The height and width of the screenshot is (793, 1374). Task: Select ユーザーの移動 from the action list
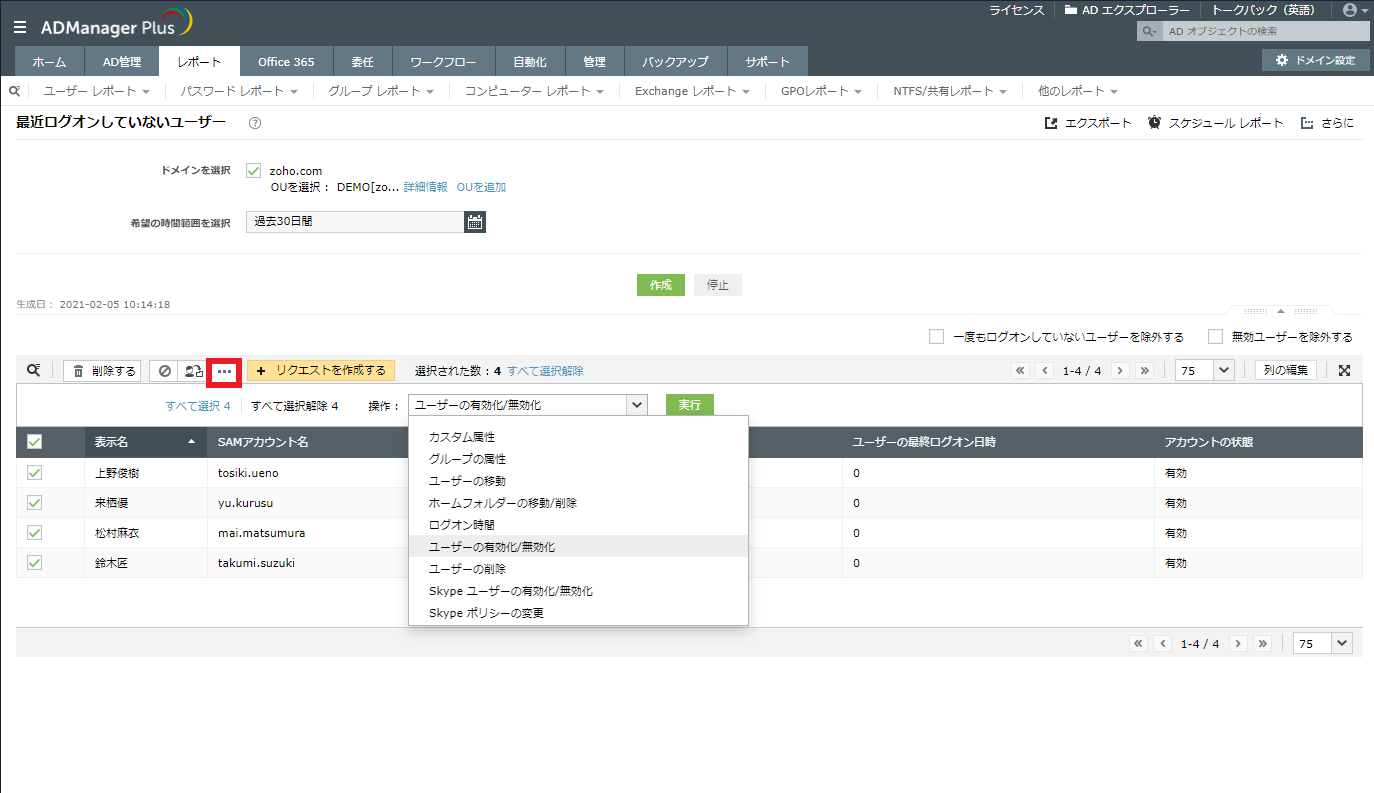pos(467,481)
